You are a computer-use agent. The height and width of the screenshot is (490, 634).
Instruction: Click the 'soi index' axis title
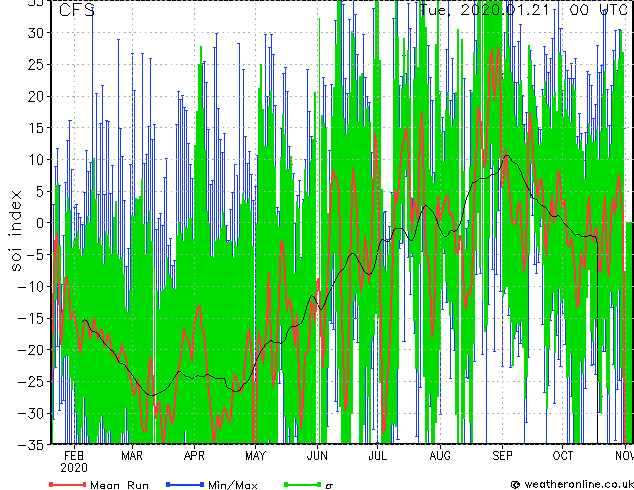(16, 231)
